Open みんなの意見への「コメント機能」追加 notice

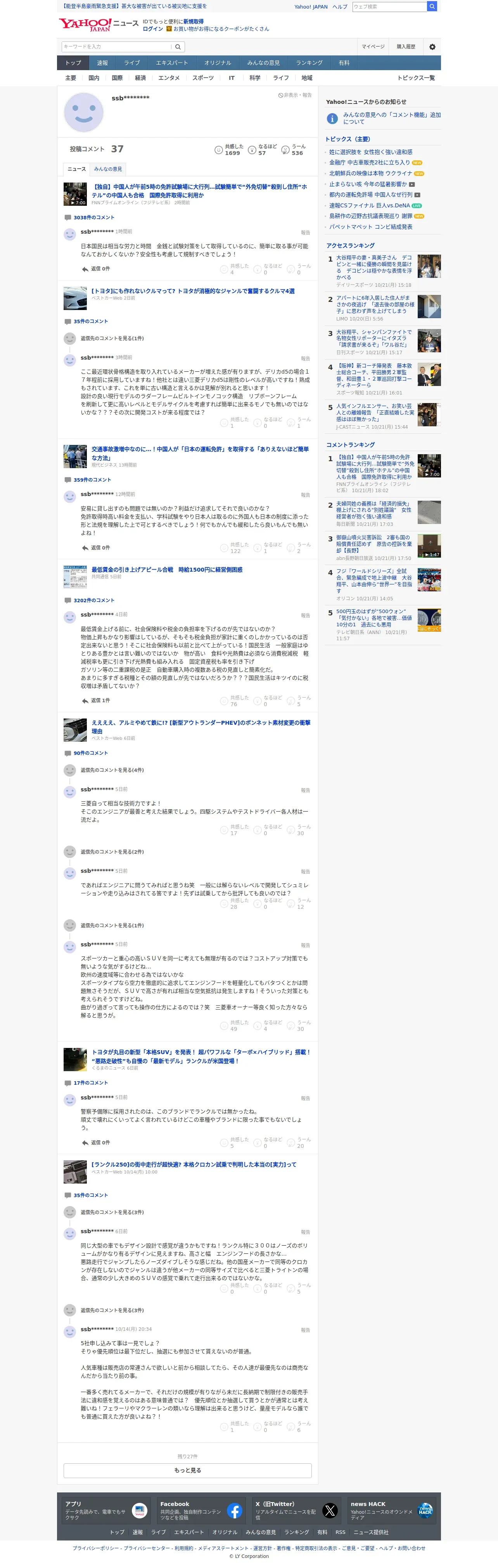click(x=391, y=118)
